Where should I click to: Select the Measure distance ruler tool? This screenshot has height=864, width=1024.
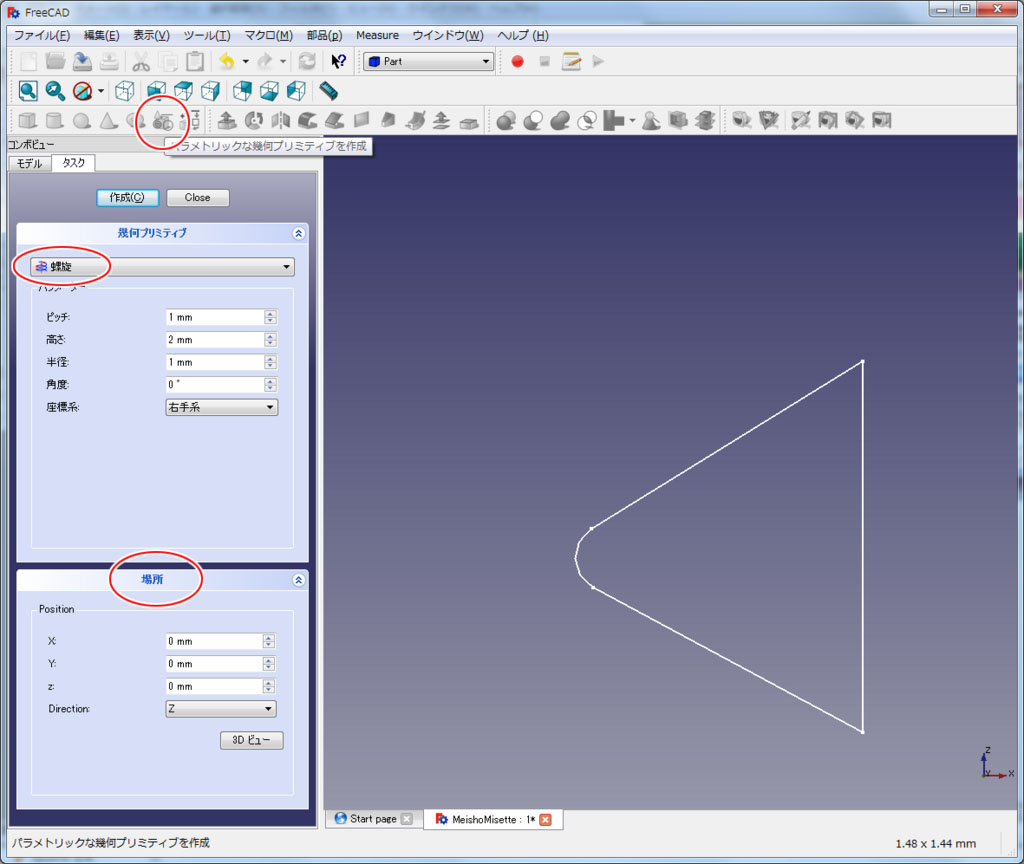click(x=328, y=91)
